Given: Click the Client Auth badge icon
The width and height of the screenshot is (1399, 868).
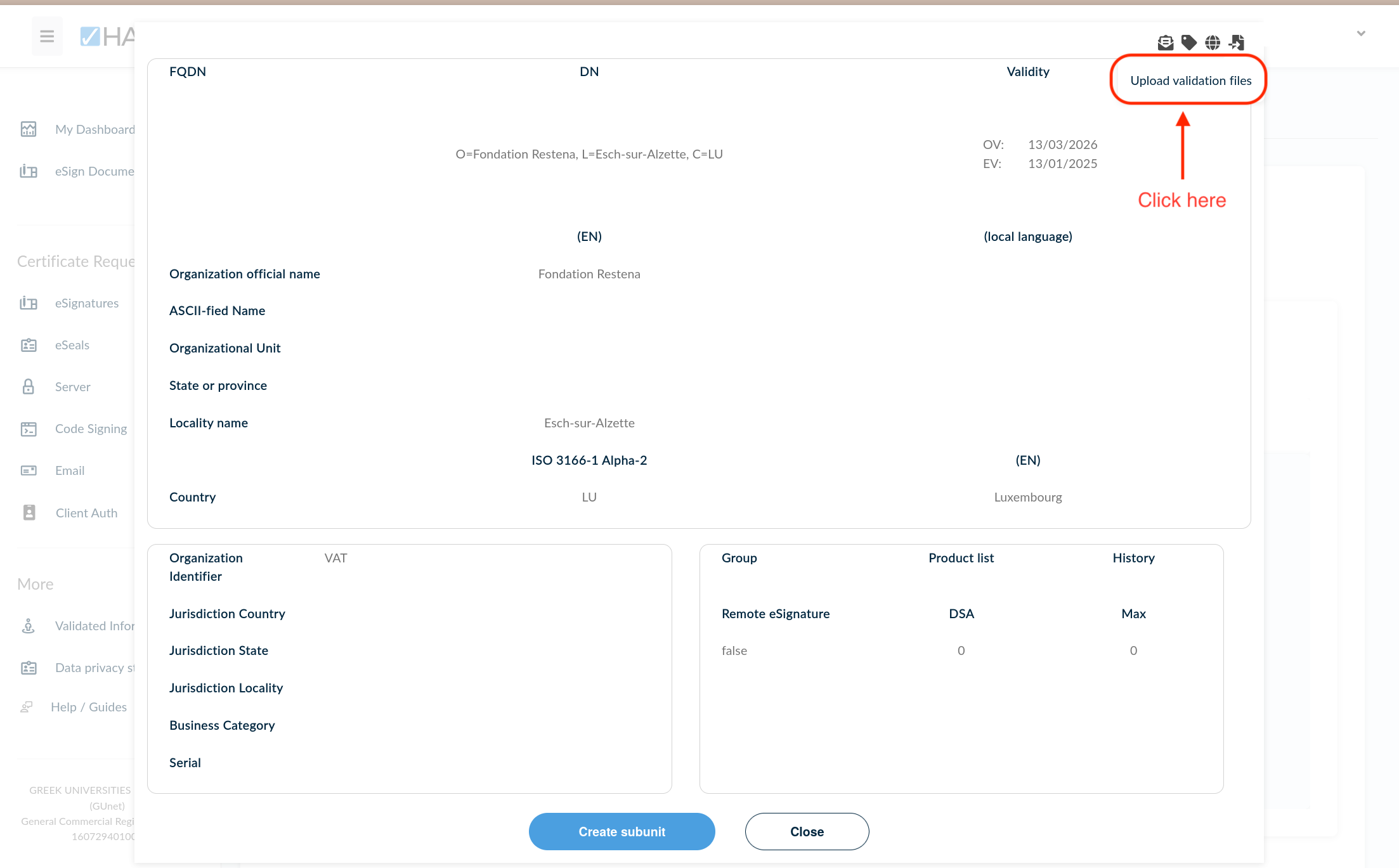Looking at the screenshot, I should (29, 513).
